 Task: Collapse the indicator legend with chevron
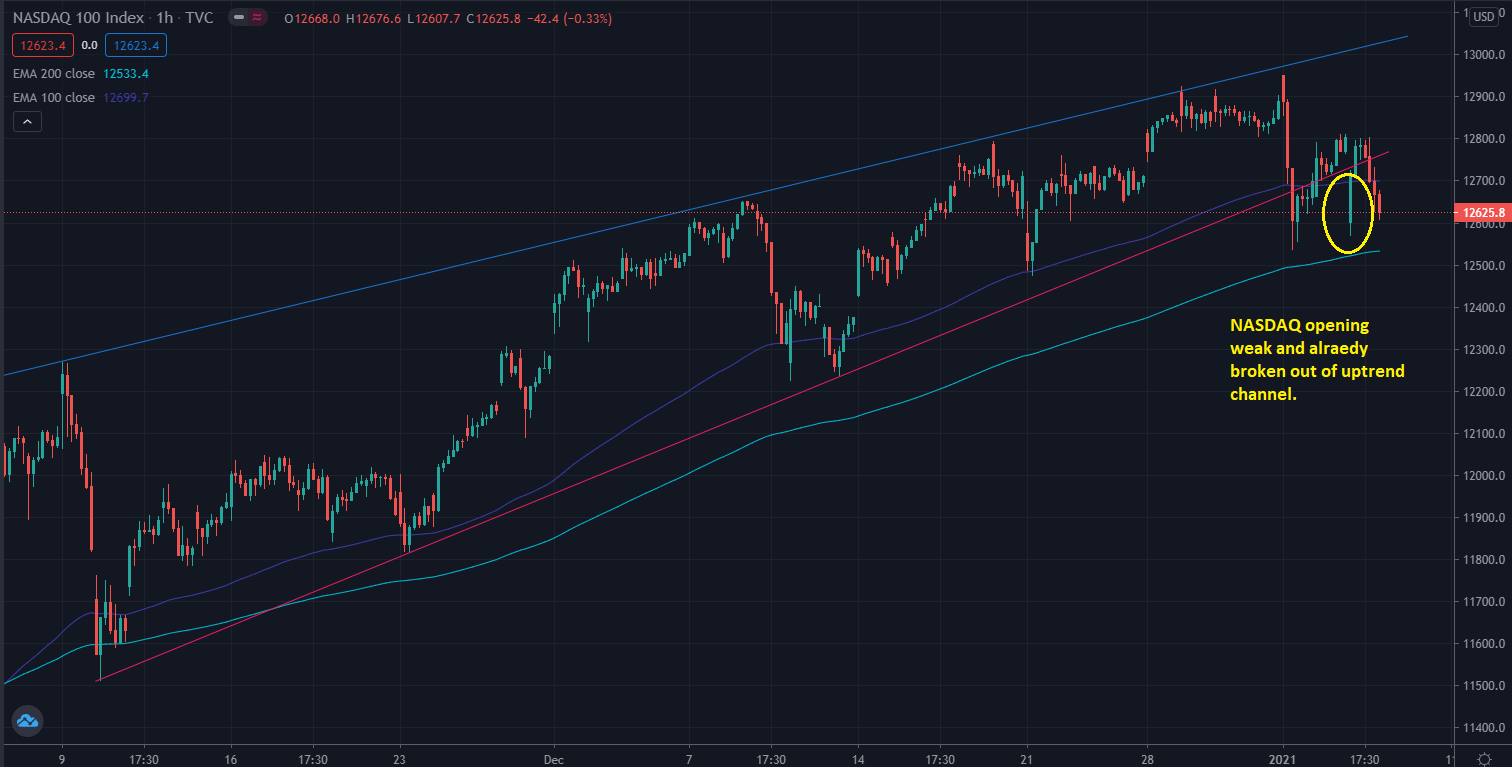(27, 122)
